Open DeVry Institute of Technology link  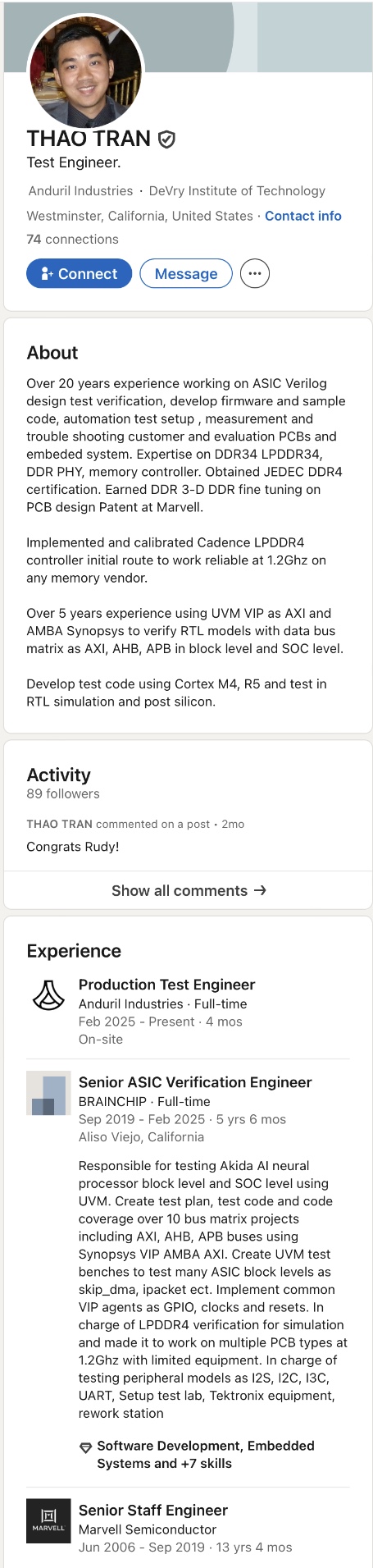(237, 190)
